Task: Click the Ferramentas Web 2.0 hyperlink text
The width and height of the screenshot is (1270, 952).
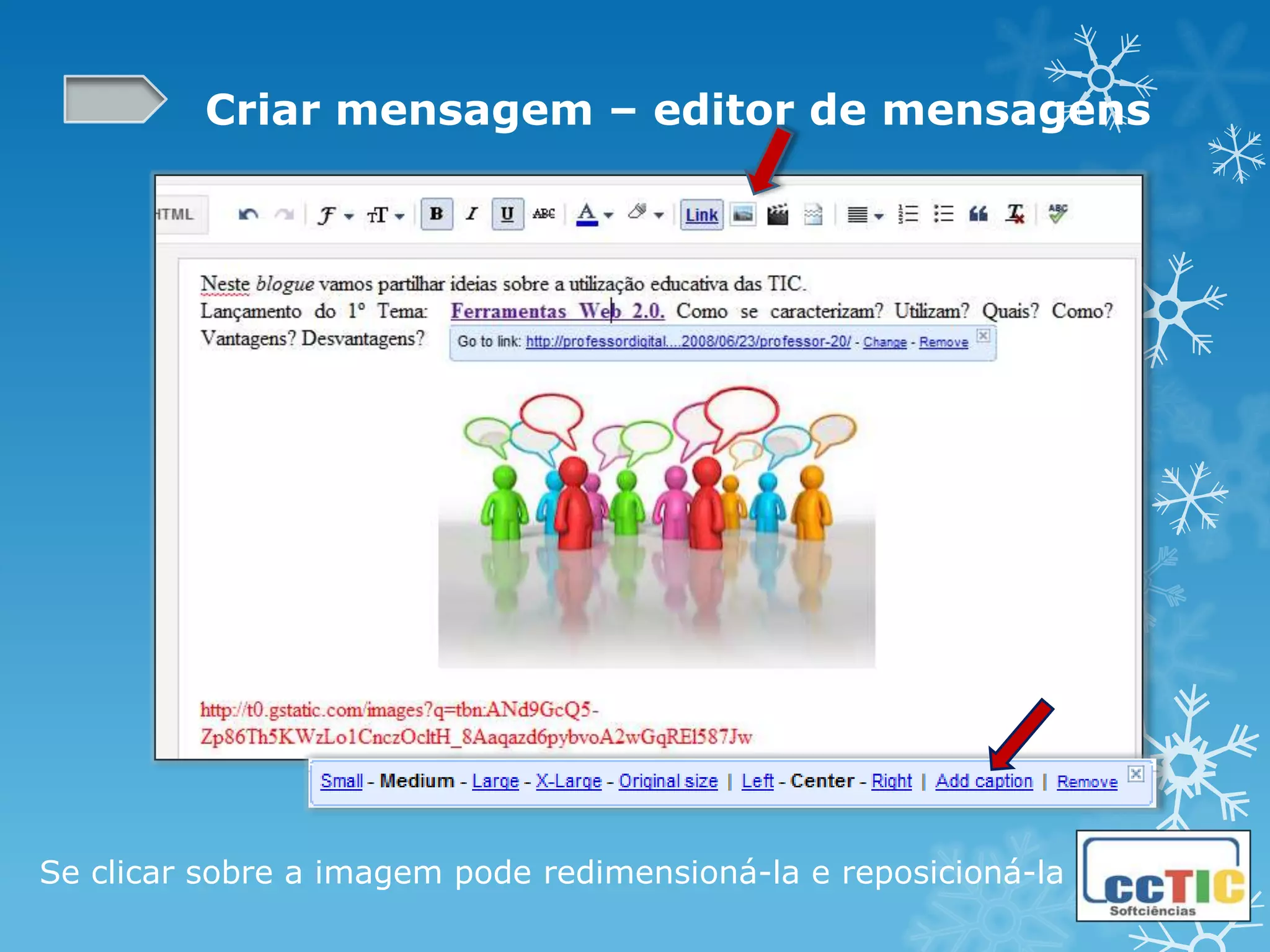Action: click(557, 311)
